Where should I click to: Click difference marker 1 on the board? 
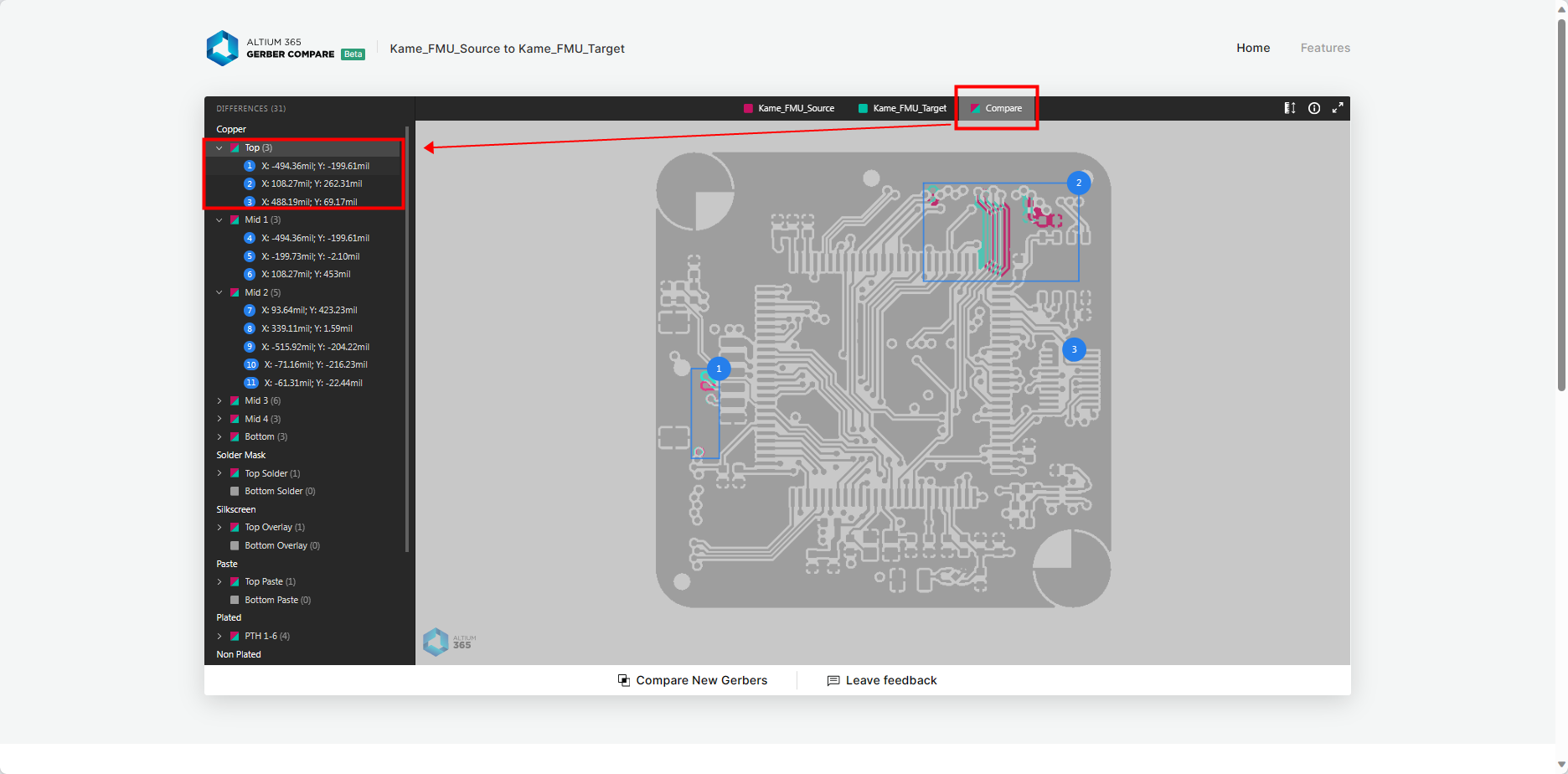point(719,369)
